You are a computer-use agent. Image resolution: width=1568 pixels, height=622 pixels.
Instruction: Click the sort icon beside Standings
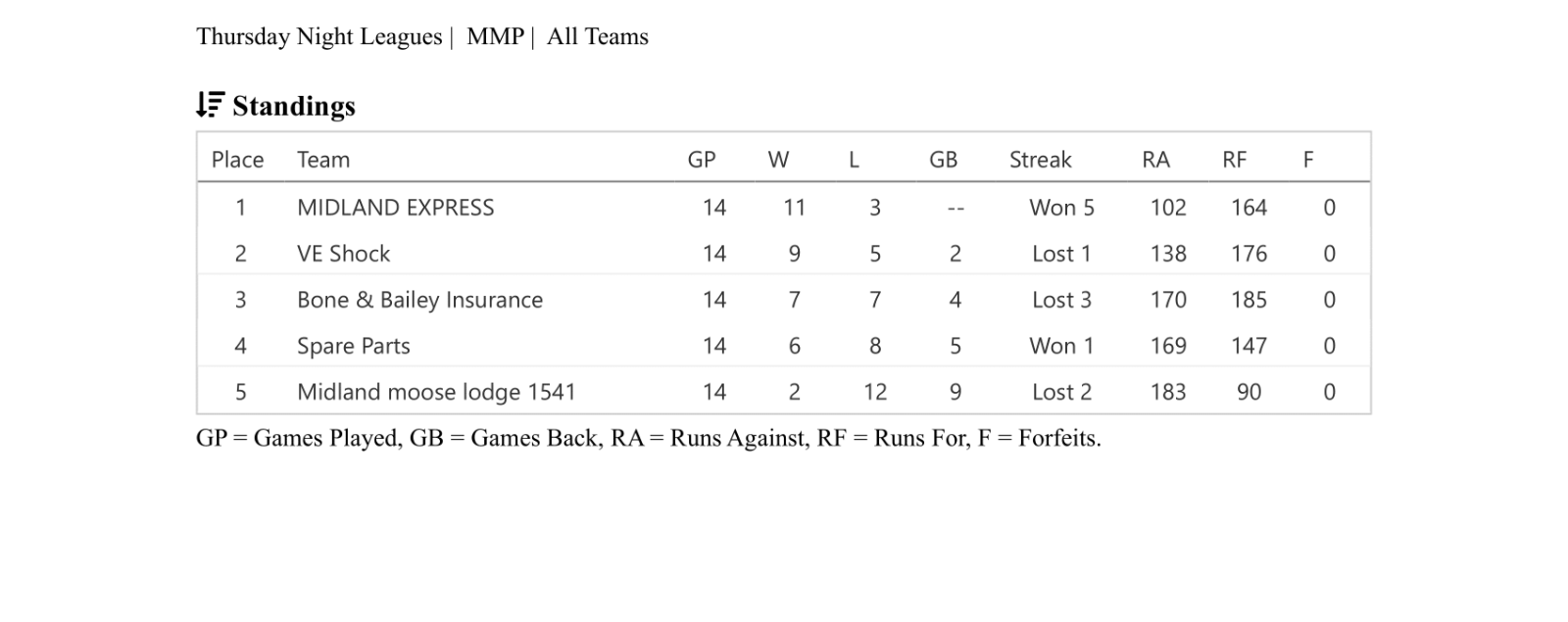(210, 105)
